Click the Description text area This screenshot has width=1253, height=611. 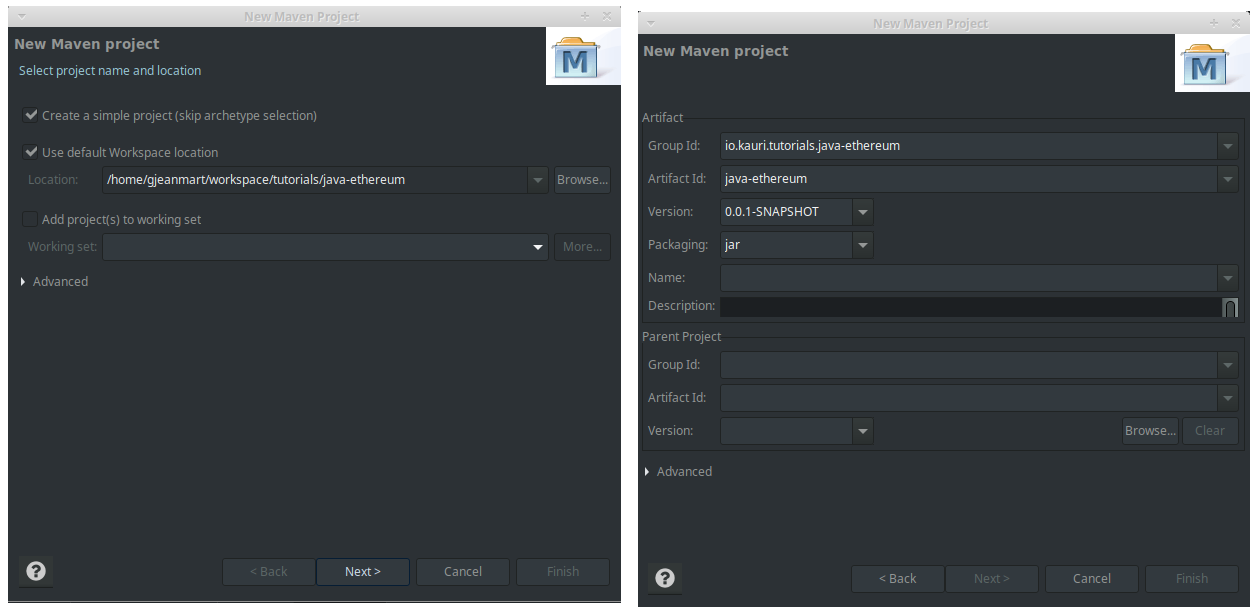tap(970, 307)
